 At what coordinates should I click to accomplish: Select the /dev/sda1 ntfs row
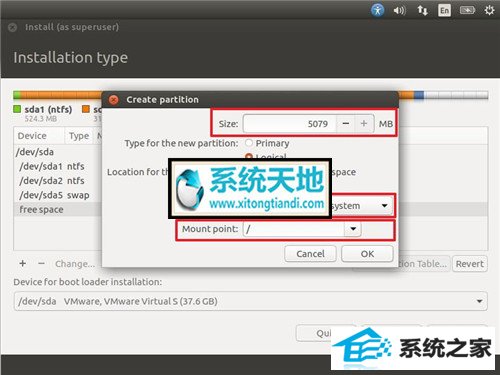[58, 166]
